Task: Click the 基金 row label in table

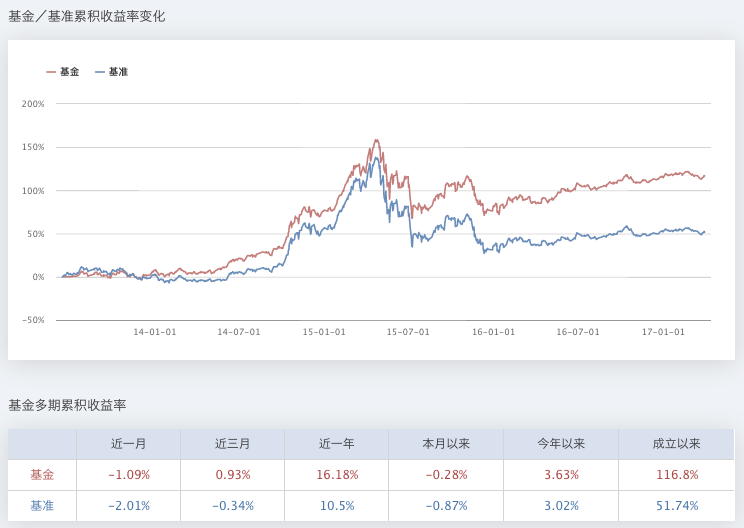Action: pos(42,475)
